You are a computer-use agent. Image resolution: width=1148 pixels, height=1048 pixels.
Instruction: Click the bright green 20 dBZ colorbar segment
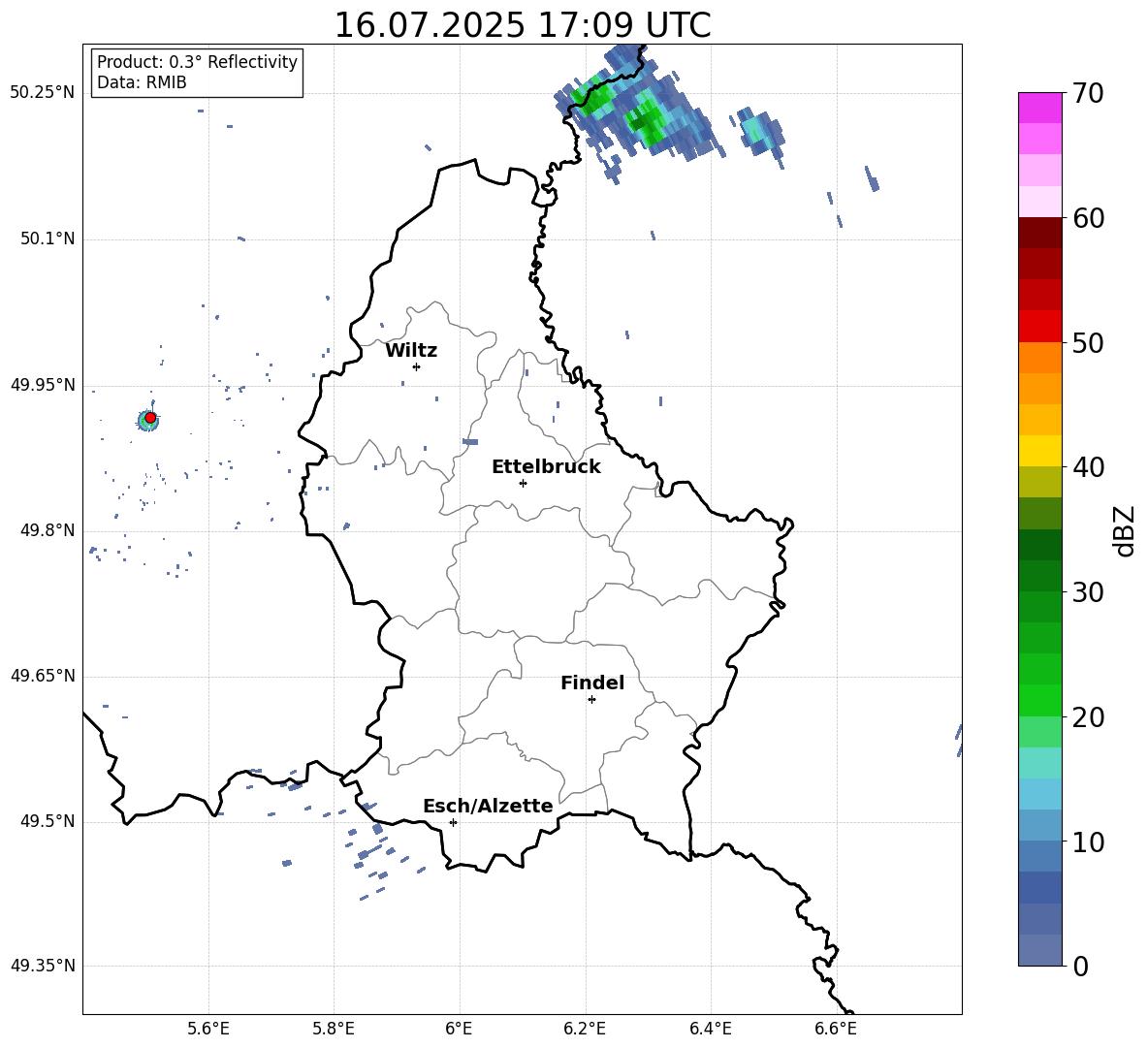(x=1039, y=700)
